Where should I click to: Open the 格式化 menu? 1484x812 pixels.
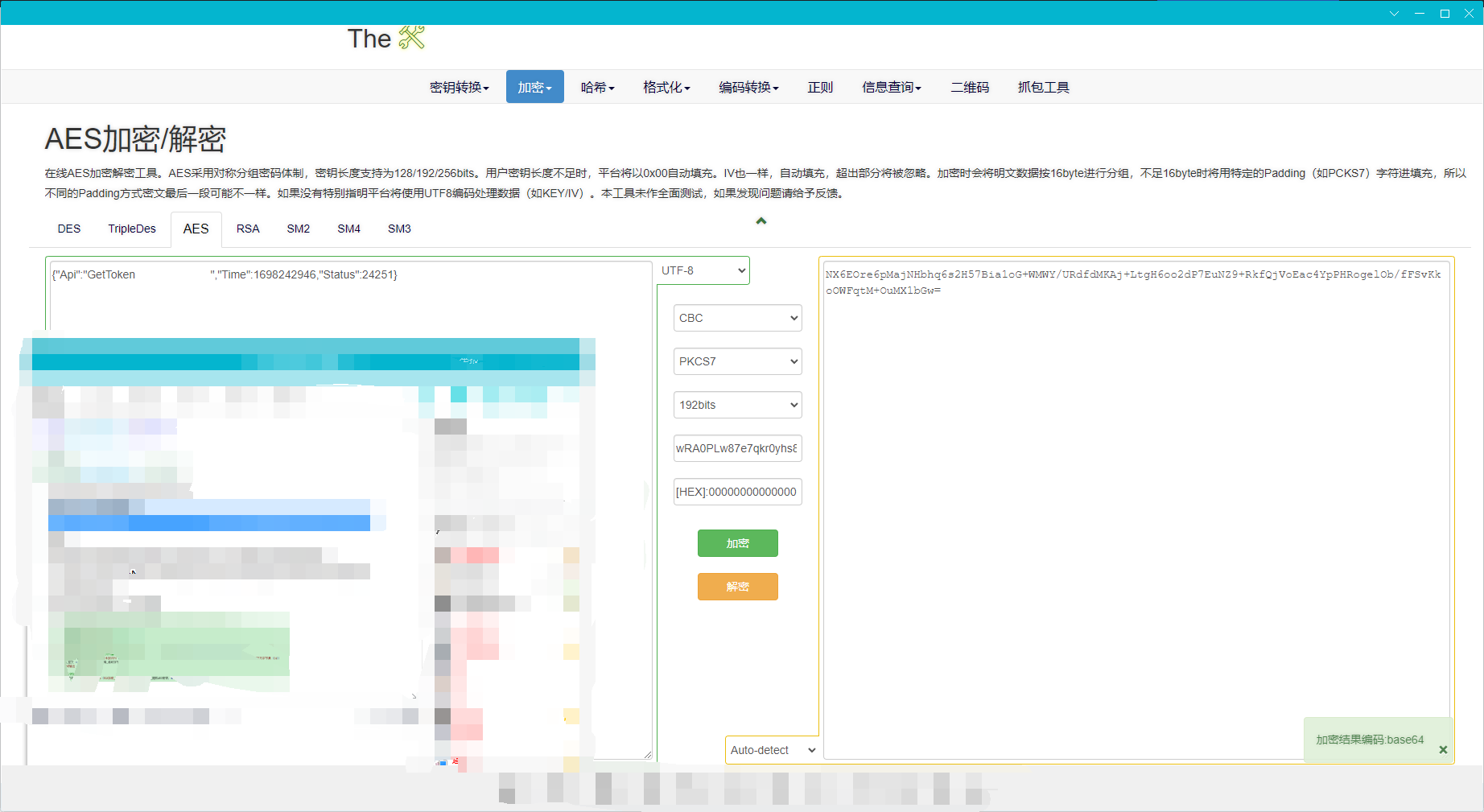[666, 87]
